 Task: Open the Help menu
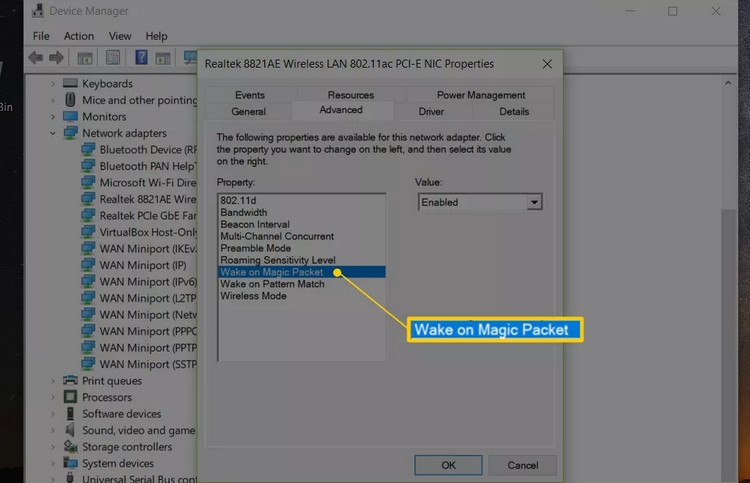click(156, 36)
